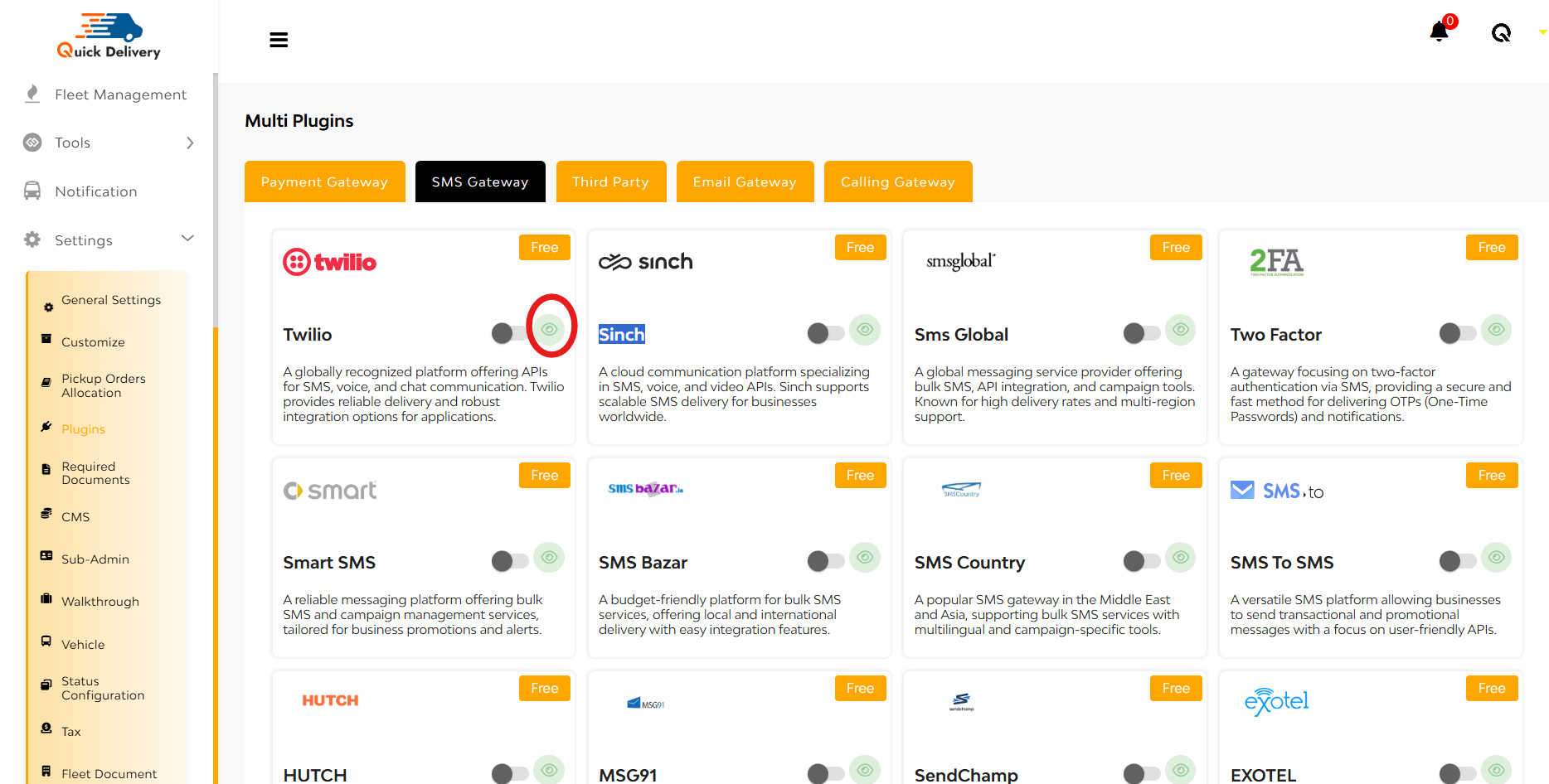View MSG91 details eye icon
The height and width of the screenshot is (784, 1549).
(865, 770)
